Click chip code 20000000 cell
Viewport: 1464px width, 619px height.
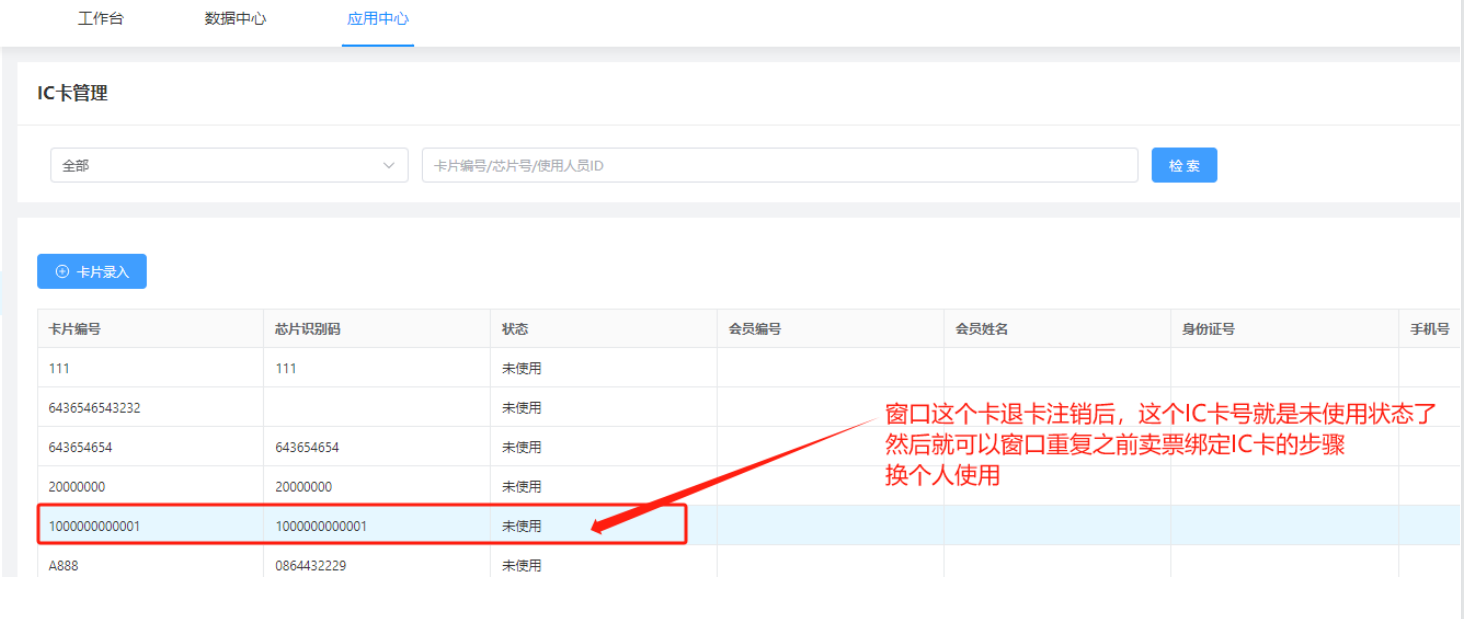click(303, 487)
